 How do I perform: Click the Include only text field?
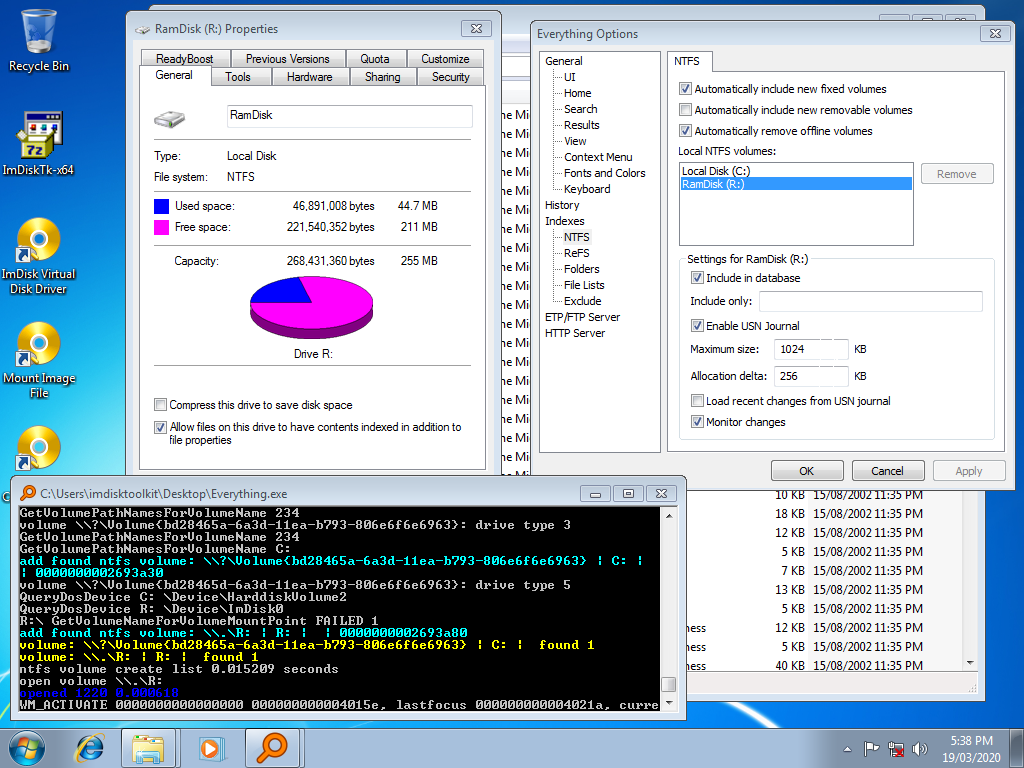(871, 301)
